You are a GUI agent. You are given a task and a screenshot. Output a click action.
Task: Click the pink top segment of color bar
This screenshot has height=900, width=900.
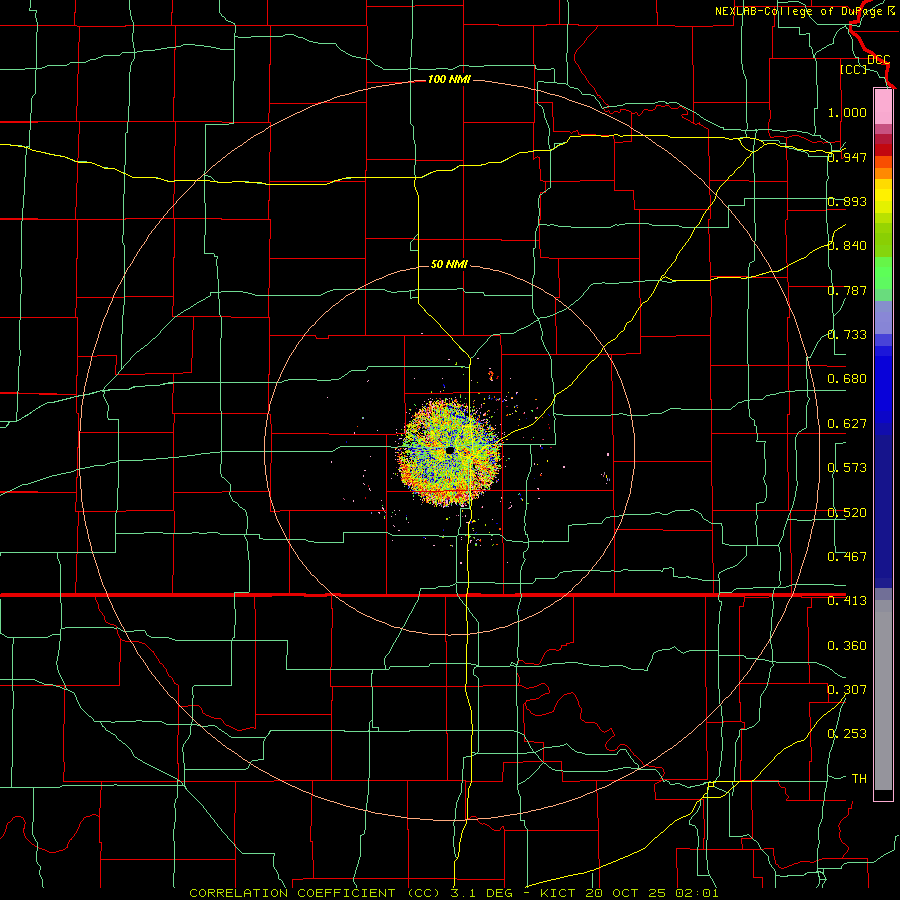[883, 106]
